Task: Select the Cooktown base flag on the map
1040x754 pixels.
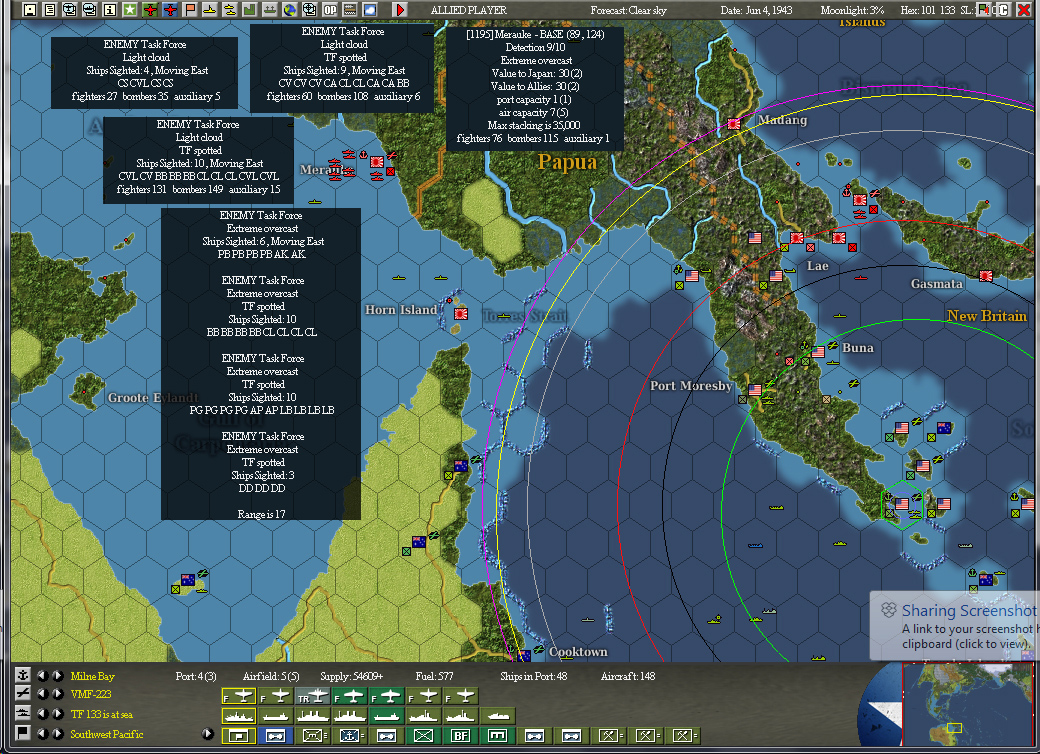Action: click(x=524, y=656)
